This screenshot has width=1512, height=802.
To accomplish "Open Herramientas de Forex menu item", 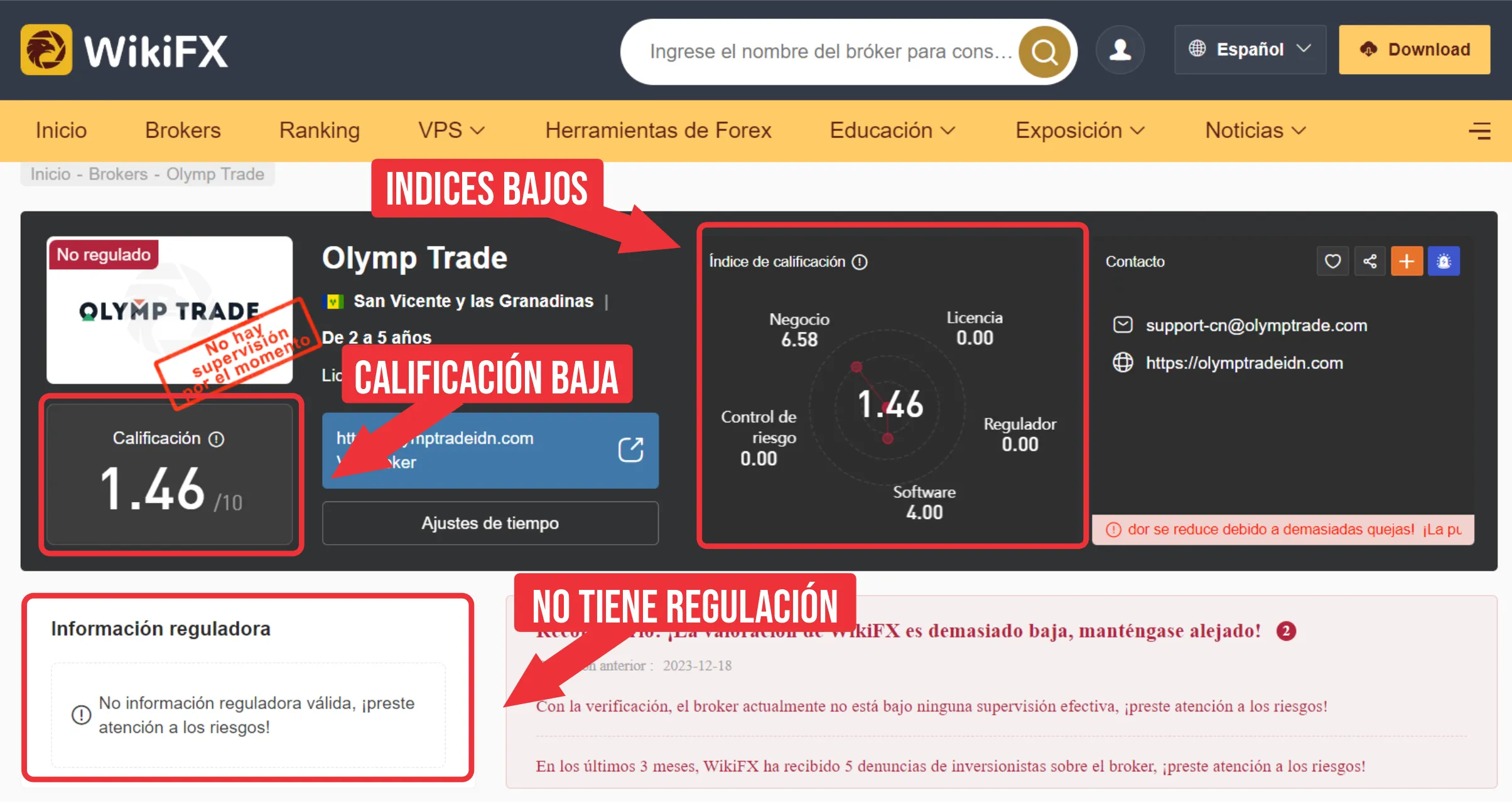I will [658, 131].
